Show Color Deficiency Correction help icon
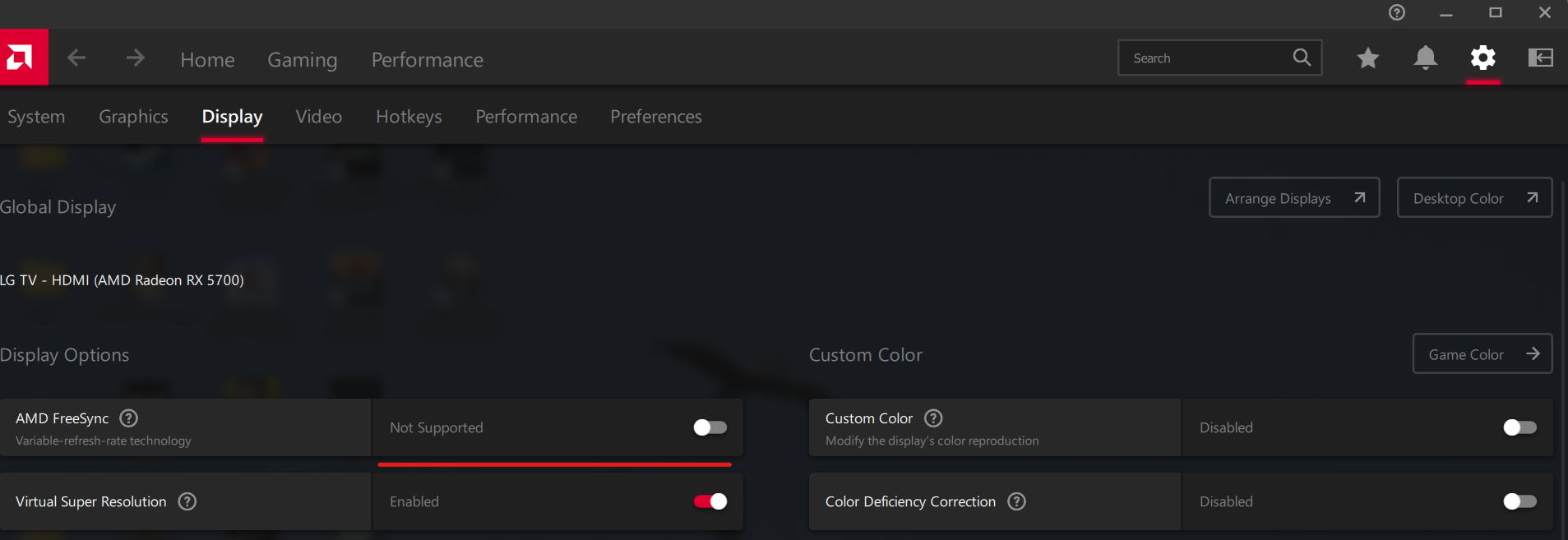Image resolution: width=1568 pixels, height=540 pixels. point(1017,501)
